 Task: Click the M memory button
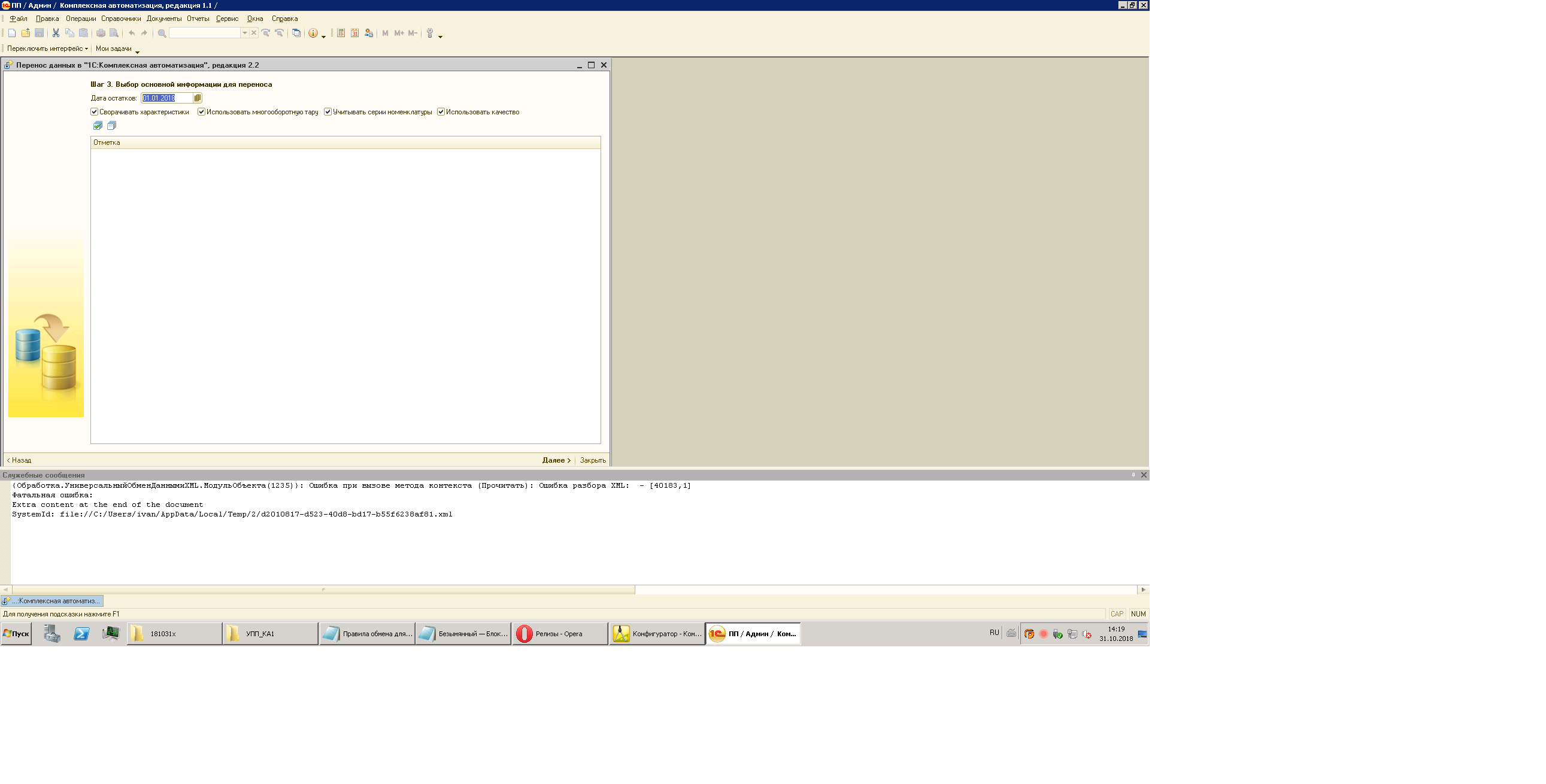tap(385, 33)
